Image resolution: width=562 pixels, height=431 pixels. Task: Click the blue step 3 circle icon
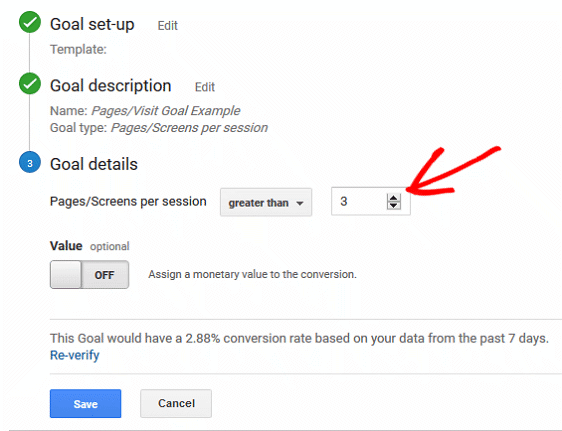click(x=30, y=162)
